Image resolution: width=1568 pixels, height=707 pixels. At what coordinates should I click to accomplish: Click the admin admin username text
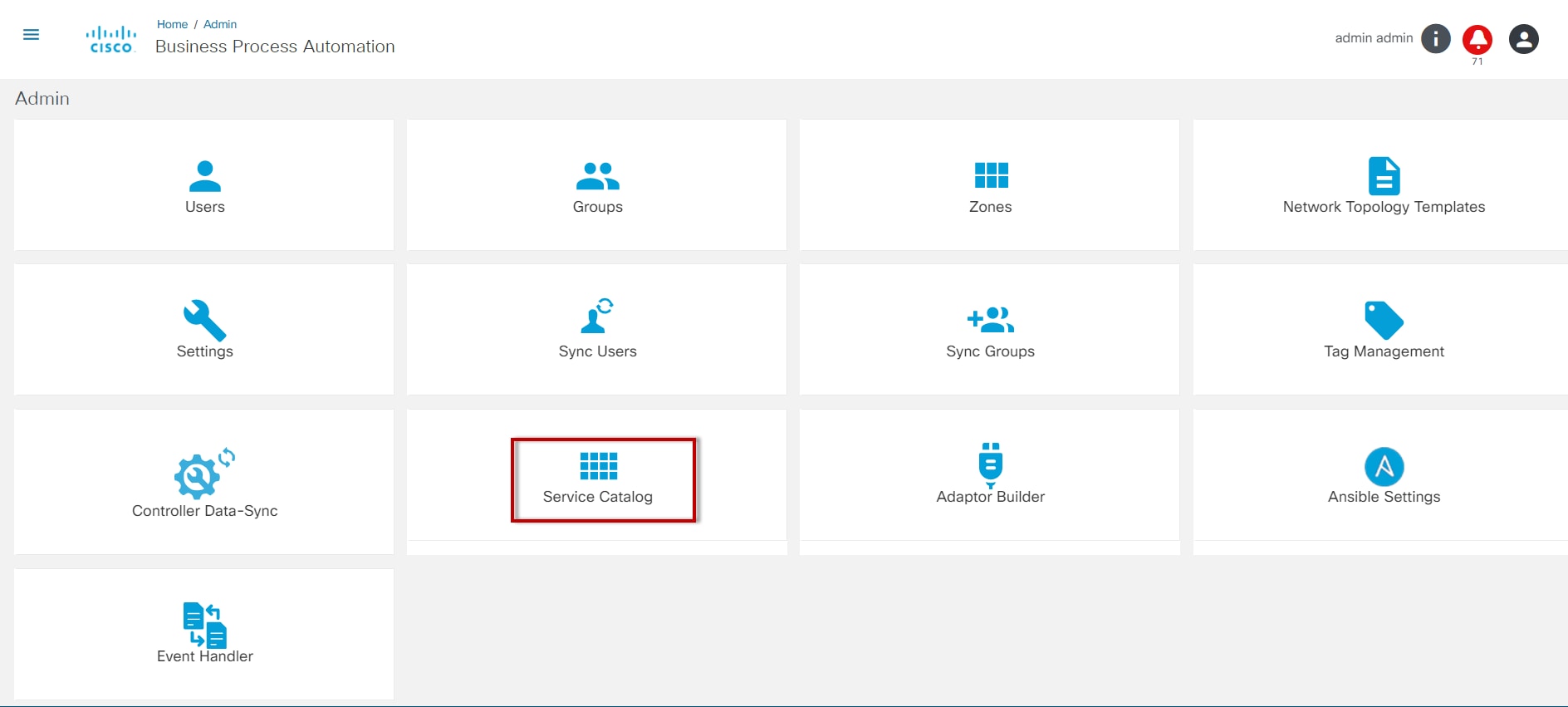pyautogui.click(x=1374, y=38)
